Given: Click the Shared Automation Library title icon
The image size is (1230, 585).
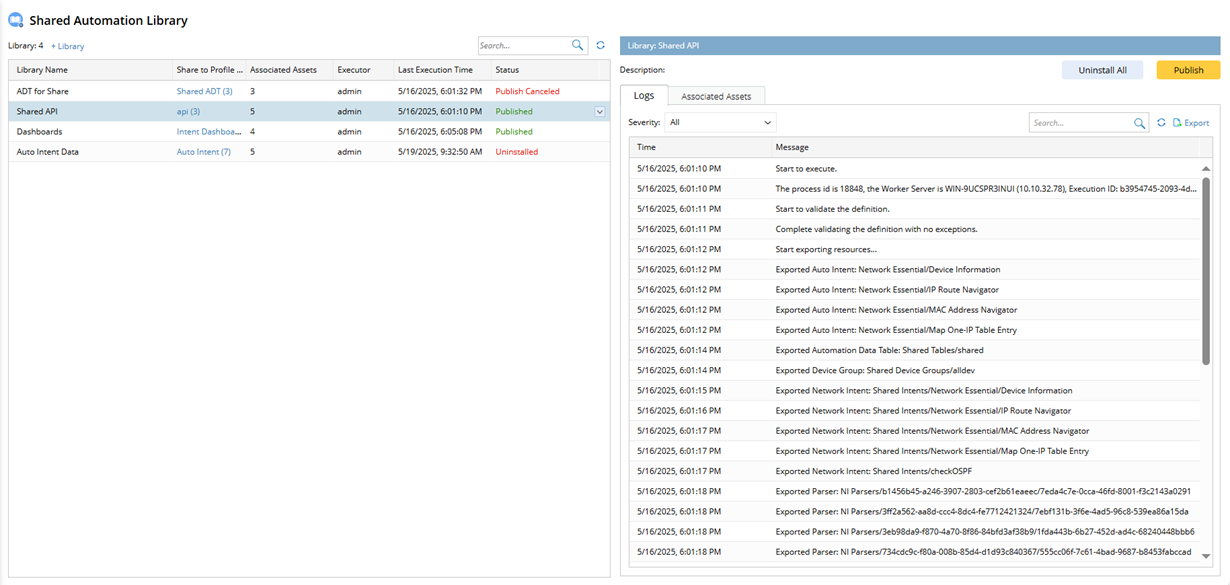Looking at the screenshot, I should click(x=15, y=20).
